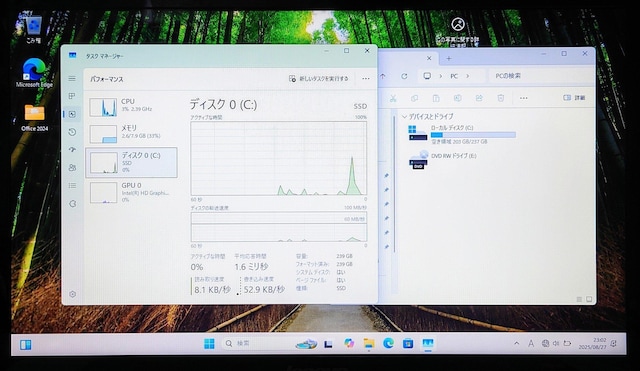The height and width of the screenshot is (371, 640).
Task: Open Task Manager settings gear
Action: tap(72, 294)
